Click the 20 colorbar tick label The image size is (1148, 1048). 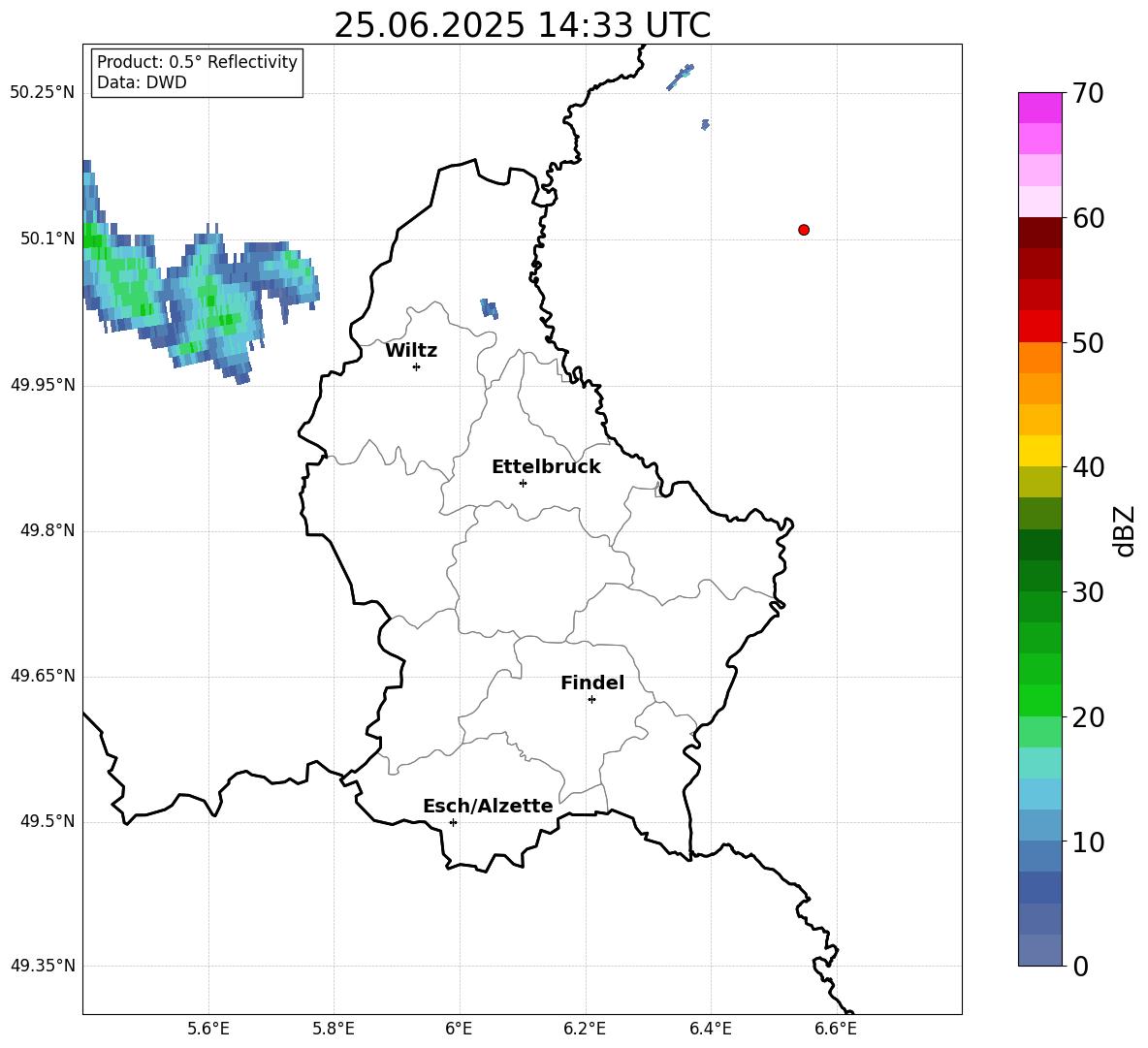(x=1088, y=717)
